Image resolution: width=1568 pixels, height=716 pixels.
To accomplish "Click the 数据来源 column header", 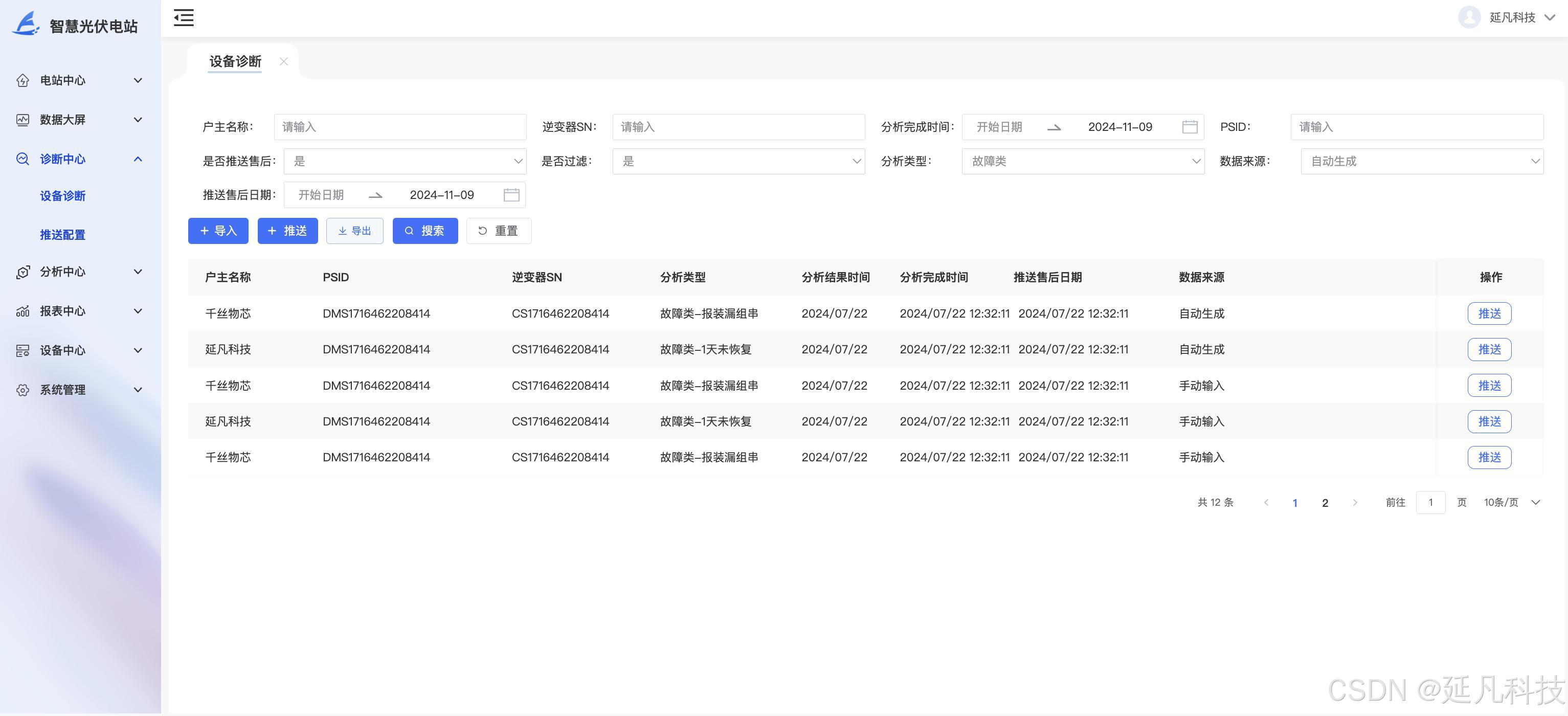I will pos(1201,278).
